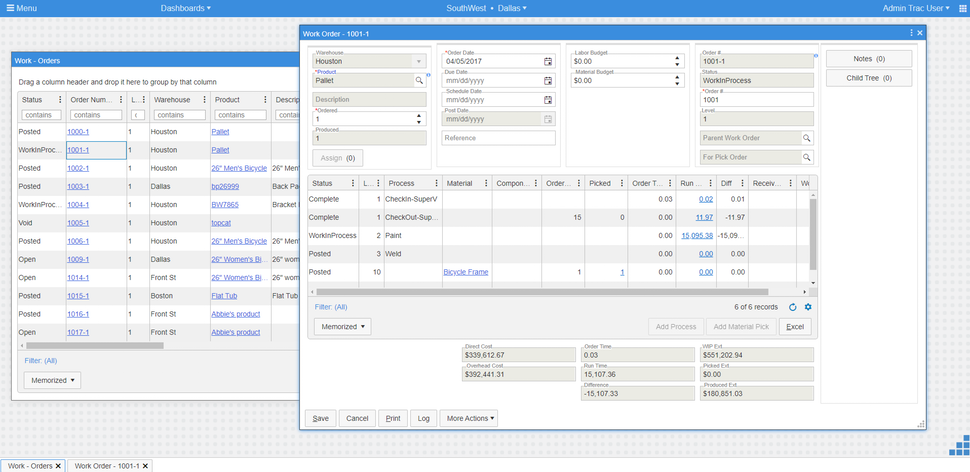Open the Order Date calendar picker
Screen dimensions: 970x472
click(x=547, y=61)
